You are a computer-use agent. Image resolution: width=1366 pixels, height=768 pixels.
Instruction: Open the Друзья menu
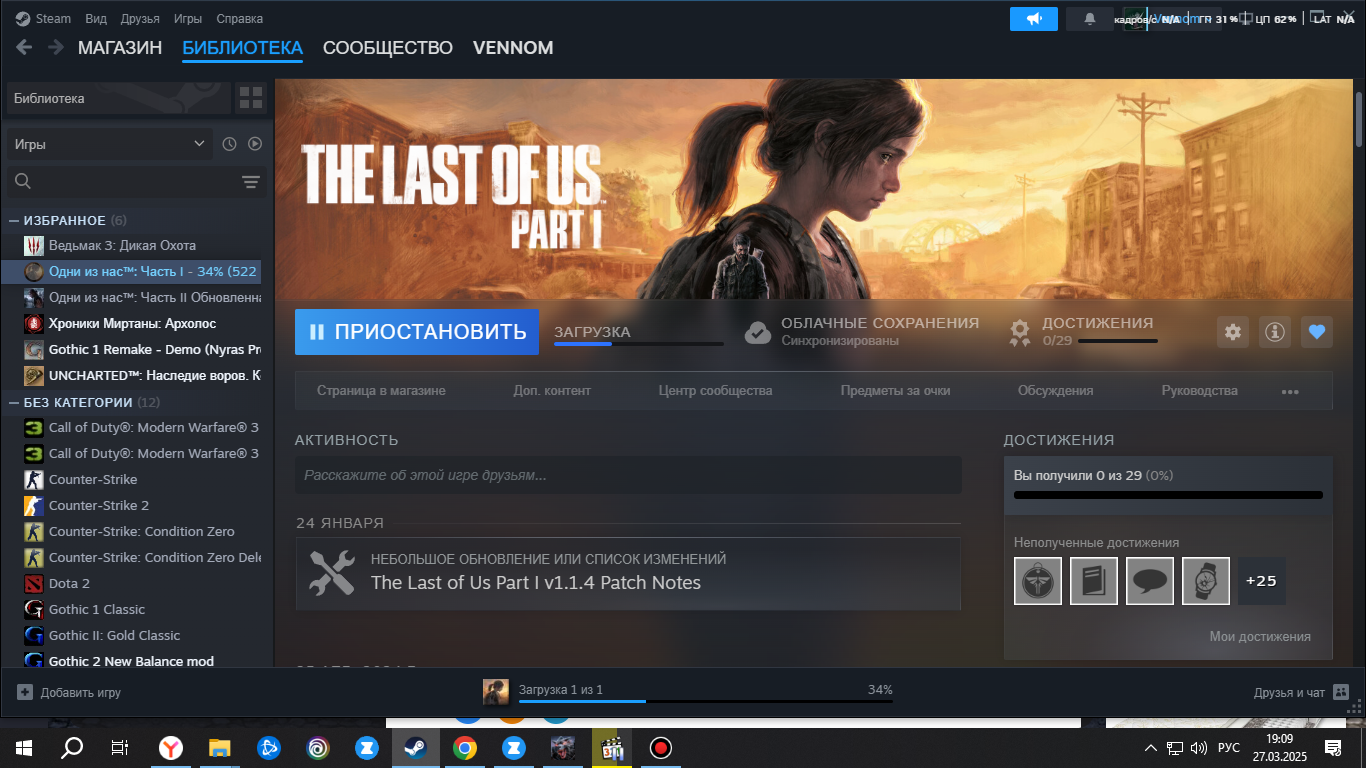140,18
